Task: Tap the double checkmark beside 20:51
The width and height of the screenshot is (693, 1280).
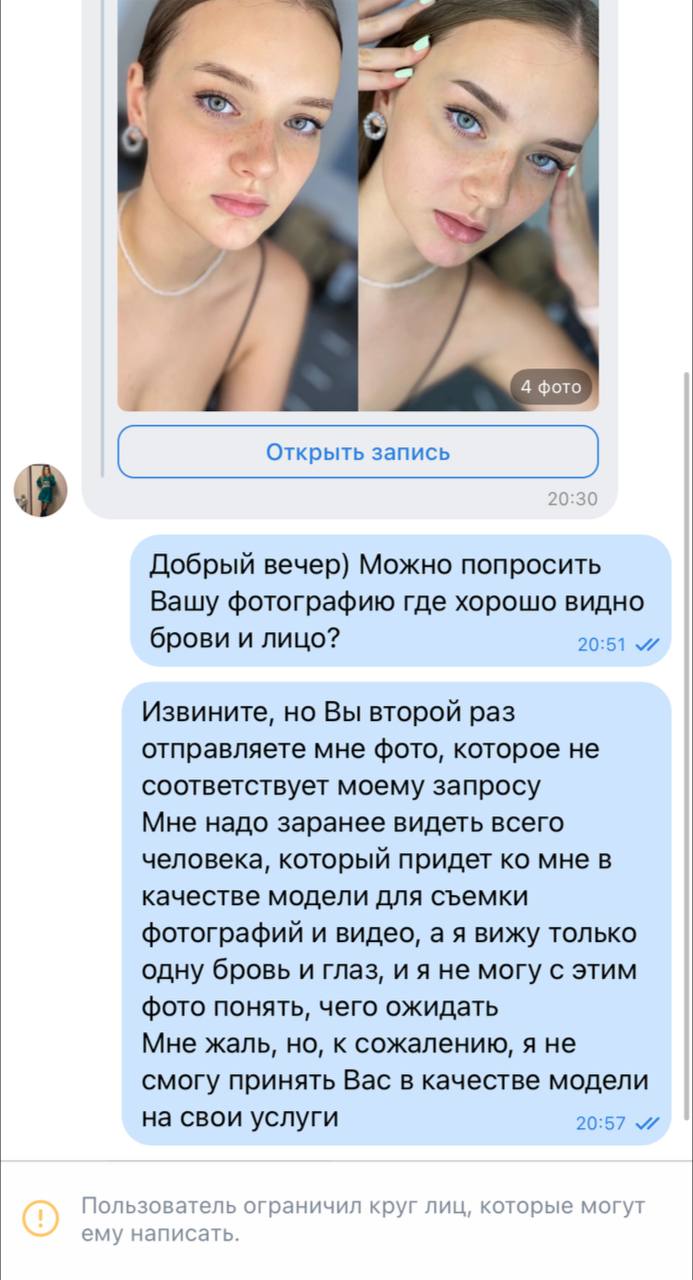Action: pyautogui.click(x=647, y=645)
